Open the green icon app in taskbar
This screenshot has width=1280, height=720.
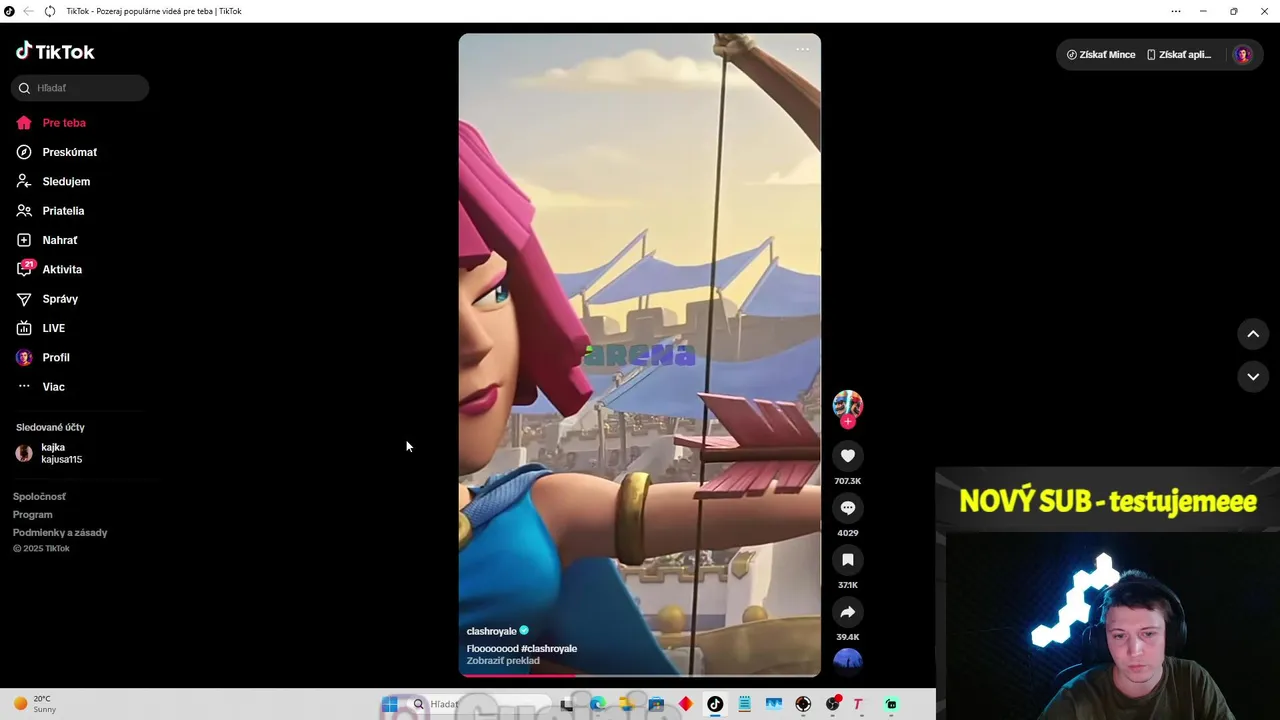point(891,704)
